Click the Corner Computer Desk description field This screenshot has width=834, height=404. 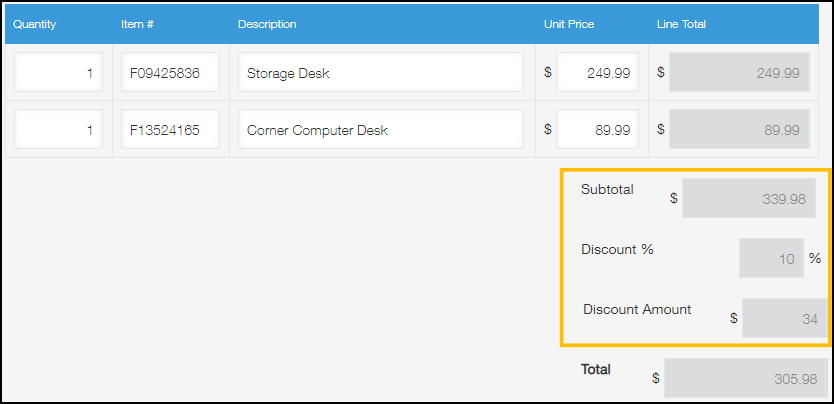coord(380,130)
